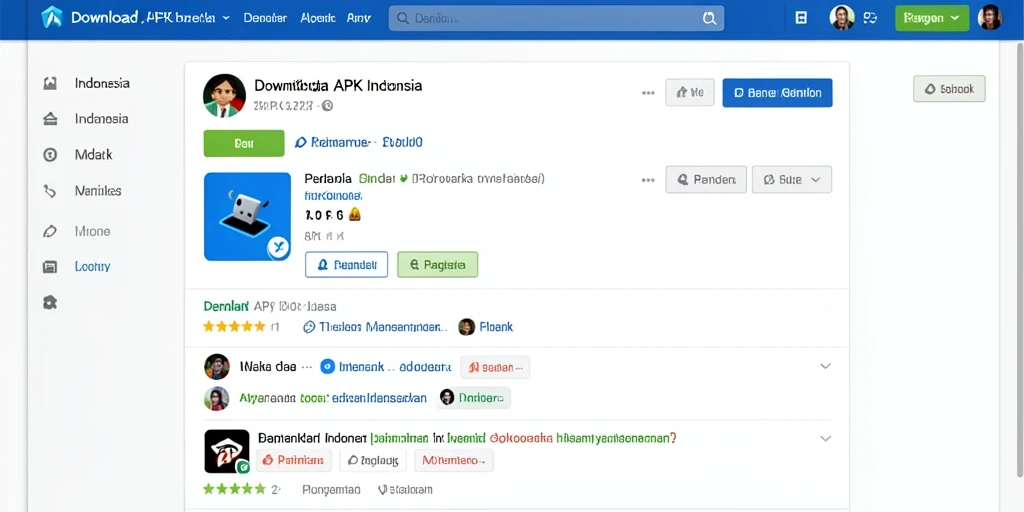Click the Mdatk sidebar icon
Viewport: 1024px width, 512px height.
tap(50, 155)
